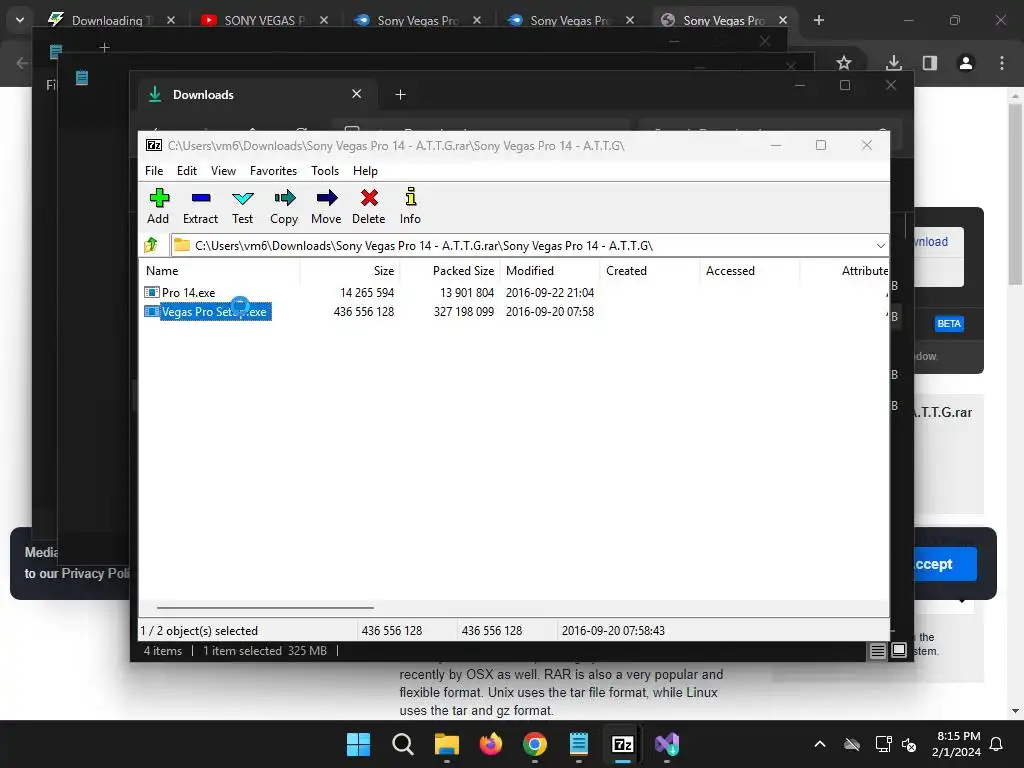
Task: Sort by the Name column header
Action: coord(162,270)
